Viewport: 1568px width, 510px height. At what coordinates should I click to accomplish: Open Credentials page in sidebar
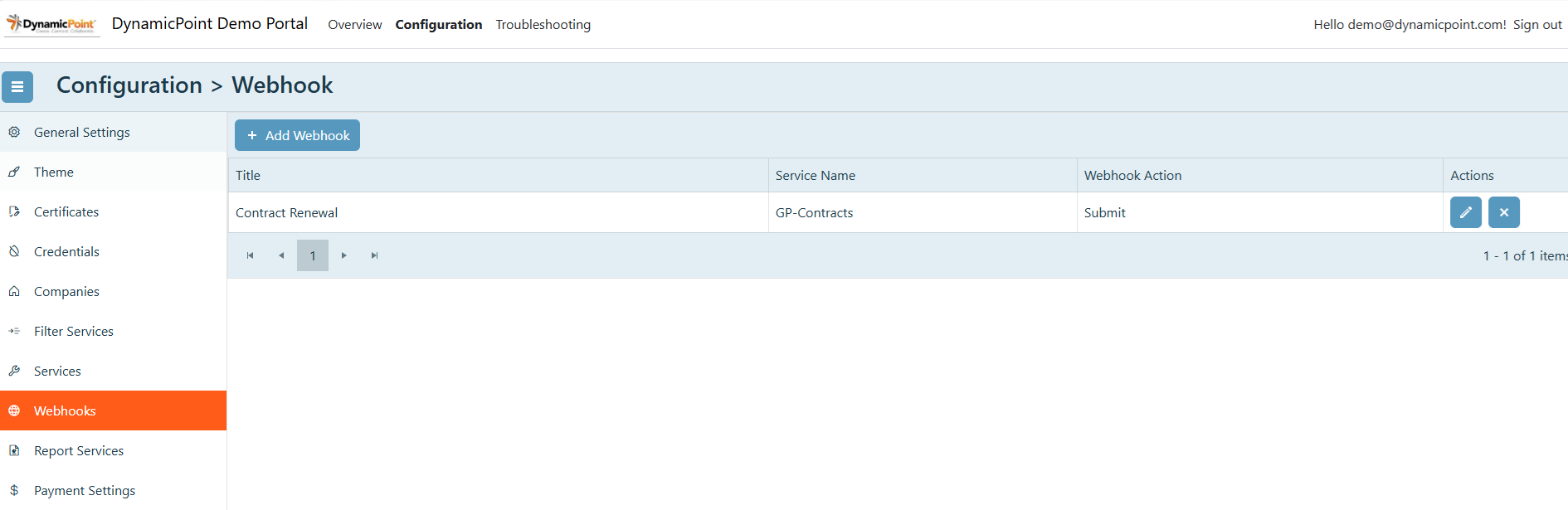point(113,251)
